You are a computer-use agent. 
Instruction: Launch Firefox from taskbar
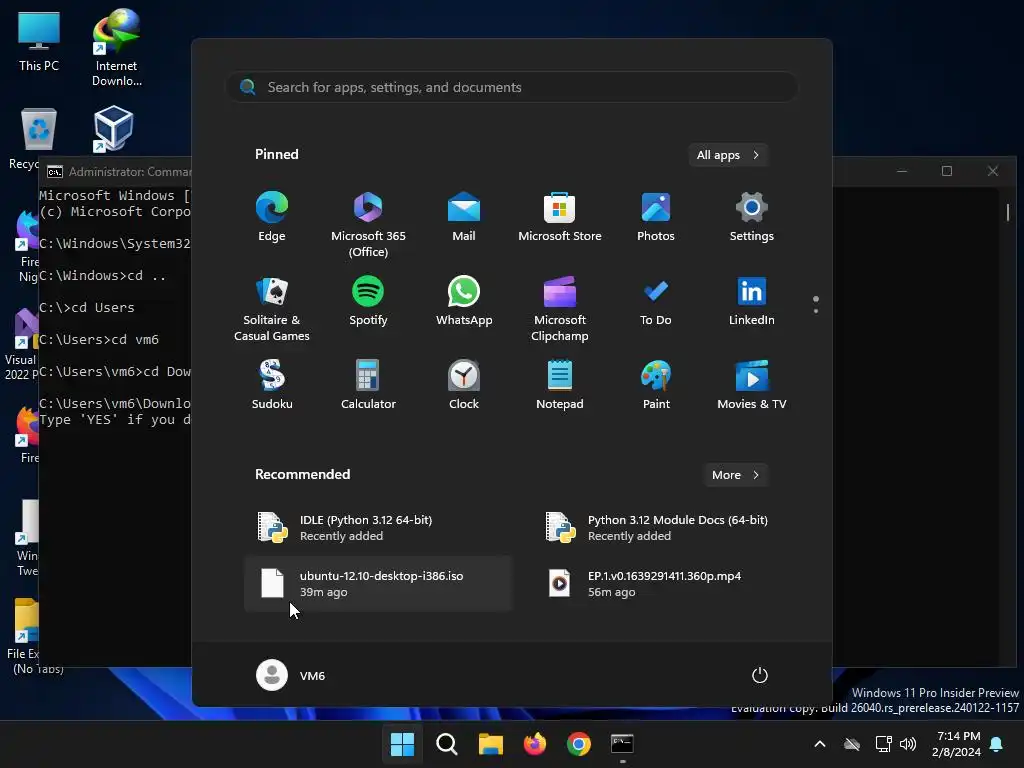pos(535,743)
